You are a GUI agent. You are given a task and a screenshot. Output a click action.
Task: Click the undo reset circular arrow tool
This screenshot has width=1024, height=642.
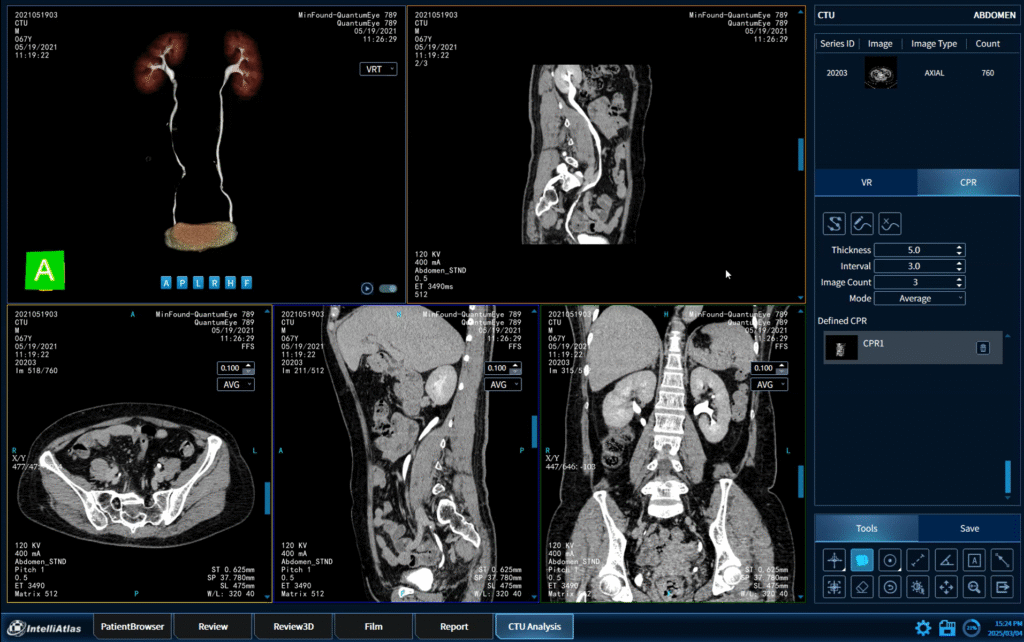coord(890,587)
